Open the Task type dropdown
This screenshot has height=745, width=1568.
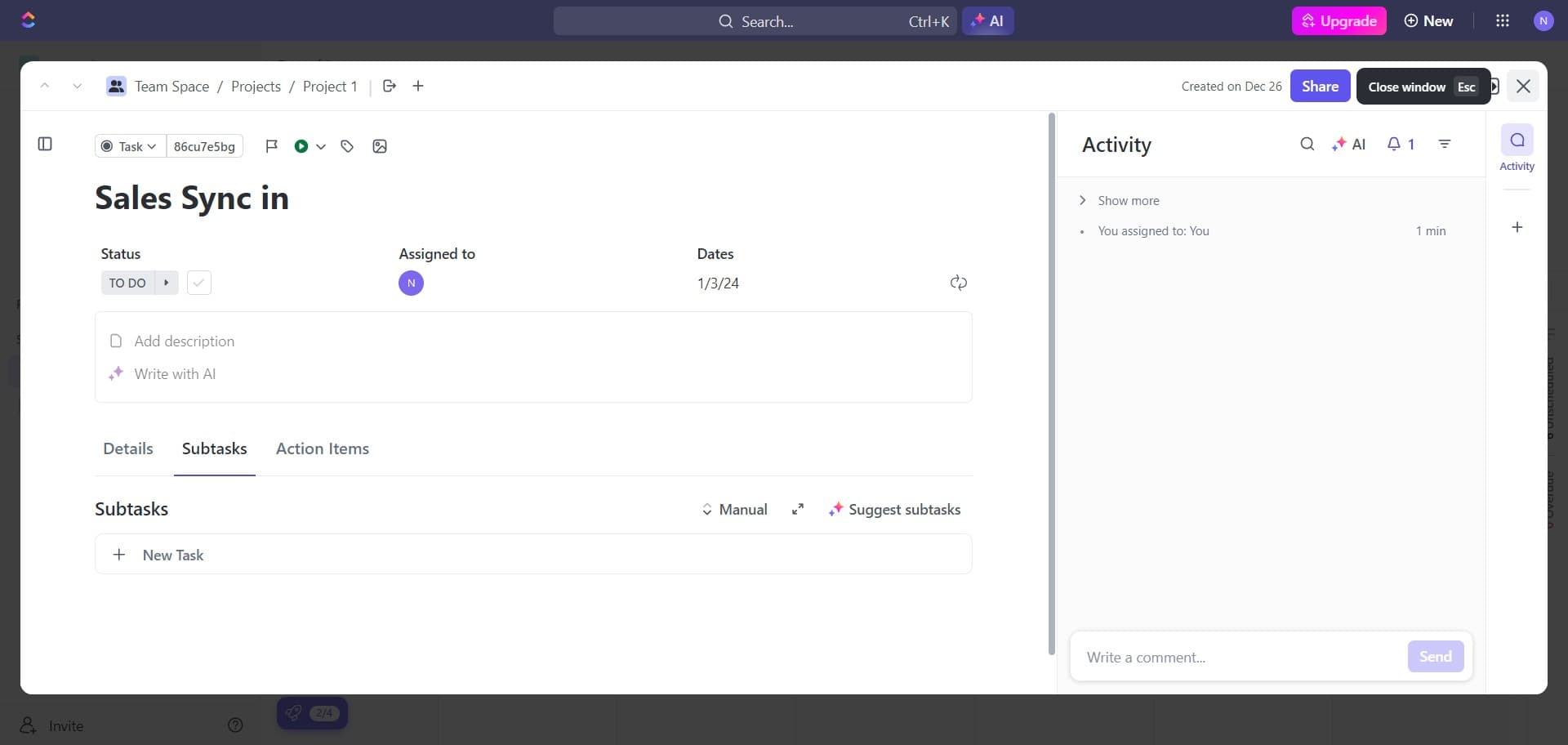pyautogui.click(x=127, y=146)
